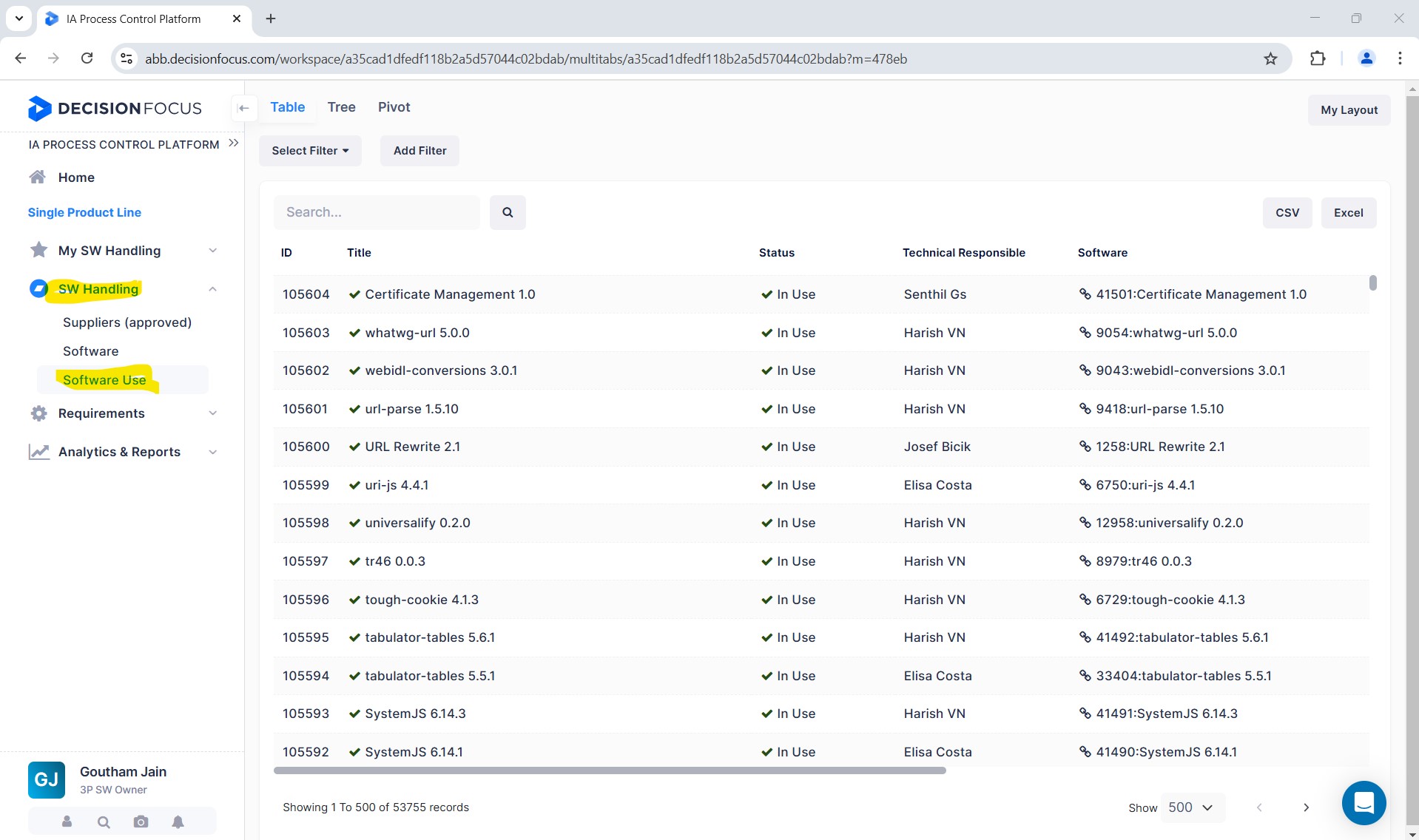Switch to the Table view tab
The height and width of the screenshot is (840, 1419).
[287, 107]
